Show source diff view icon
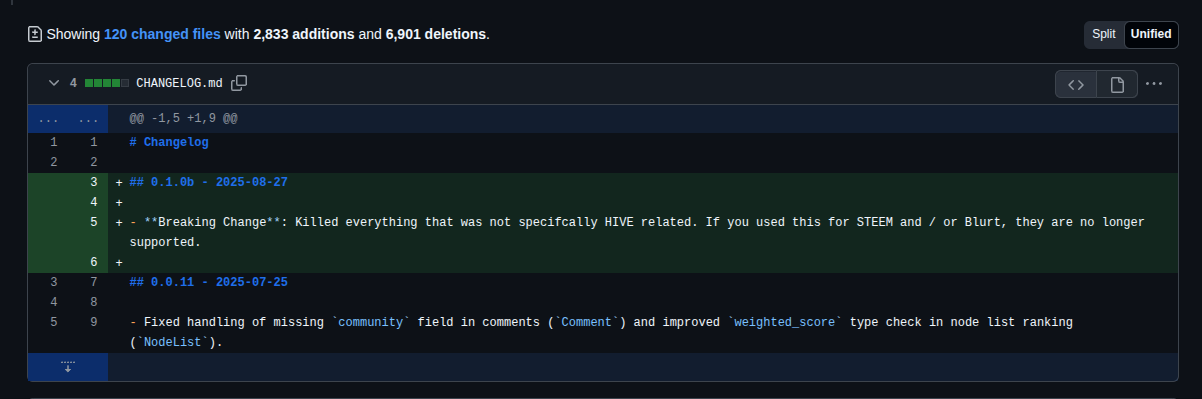Image resolution: width=1202 pixels, height=399 pixels. 1076,84
